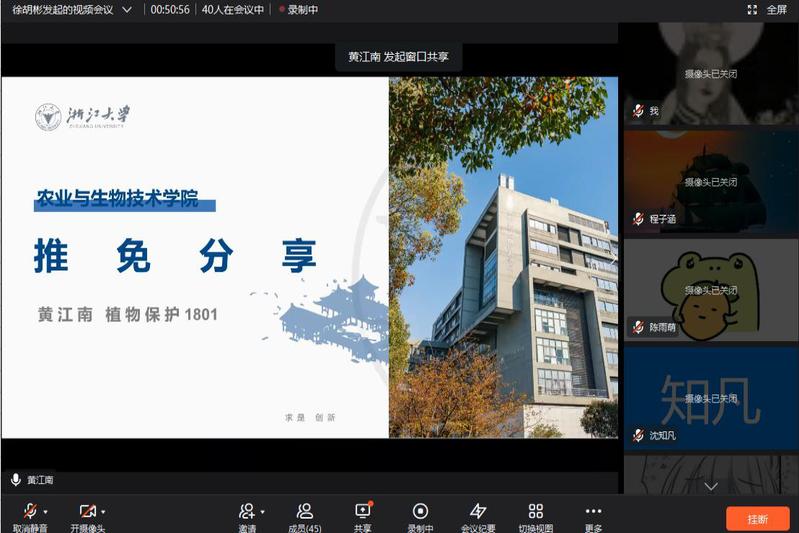Click the speaker mic icon beside 黄江南
This screenshot has width=799, height=533.
16,479
